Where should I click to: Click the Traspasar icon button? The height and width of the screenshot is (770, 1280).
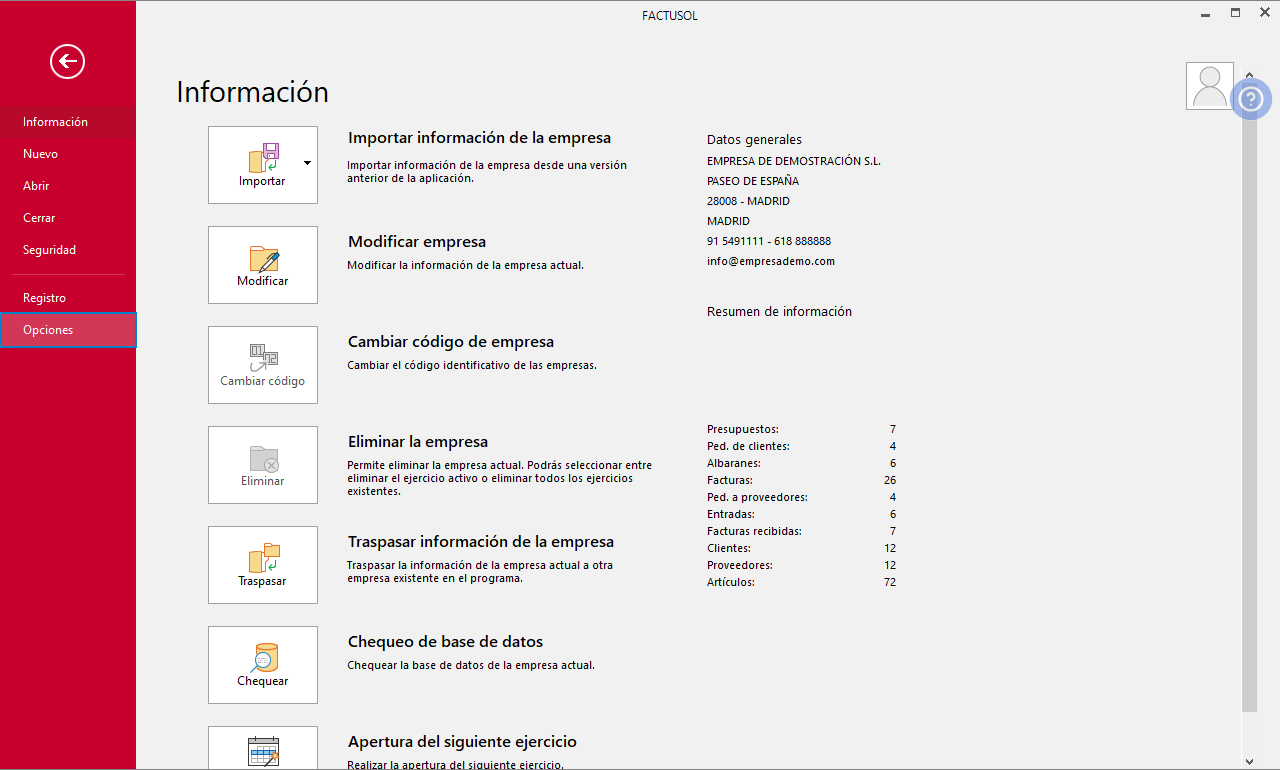click(x=263, y=565)
